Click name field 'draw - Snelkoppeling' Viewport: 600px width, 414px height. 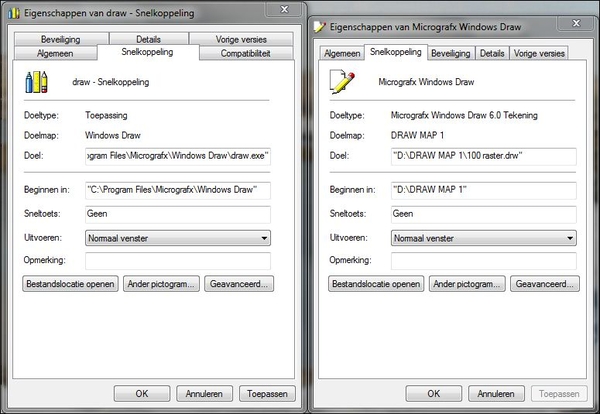(111, 82)
